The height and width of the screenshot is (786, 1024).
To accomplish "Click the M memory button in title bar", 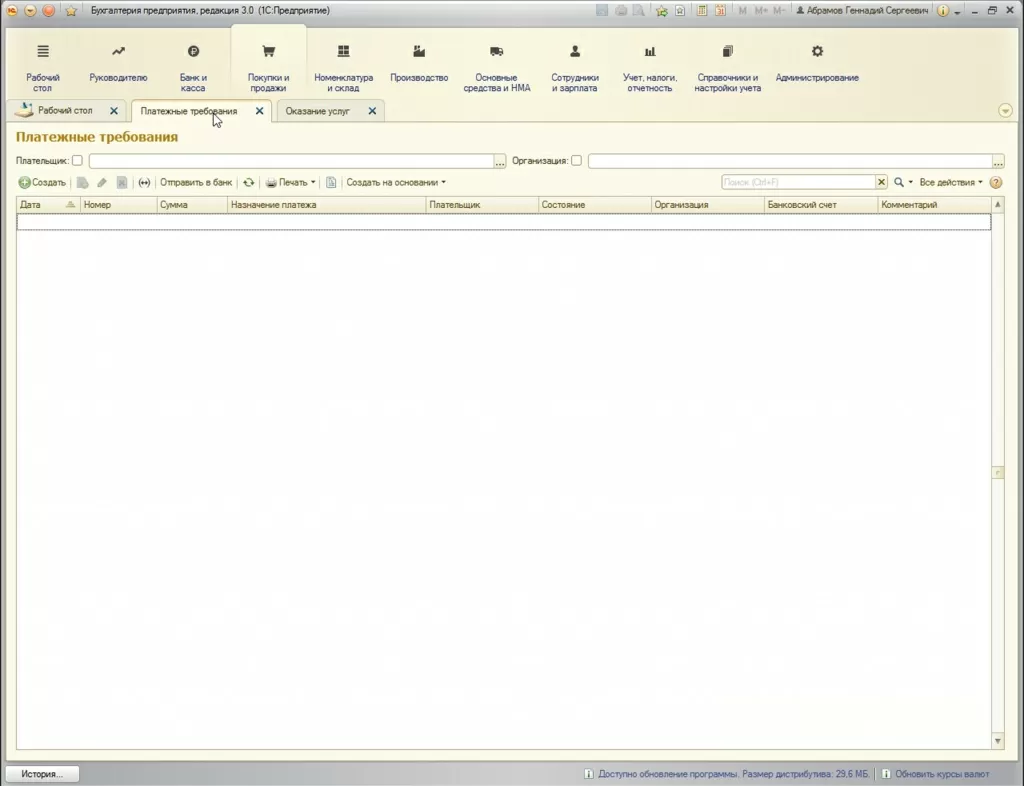I will click(743, 10).
